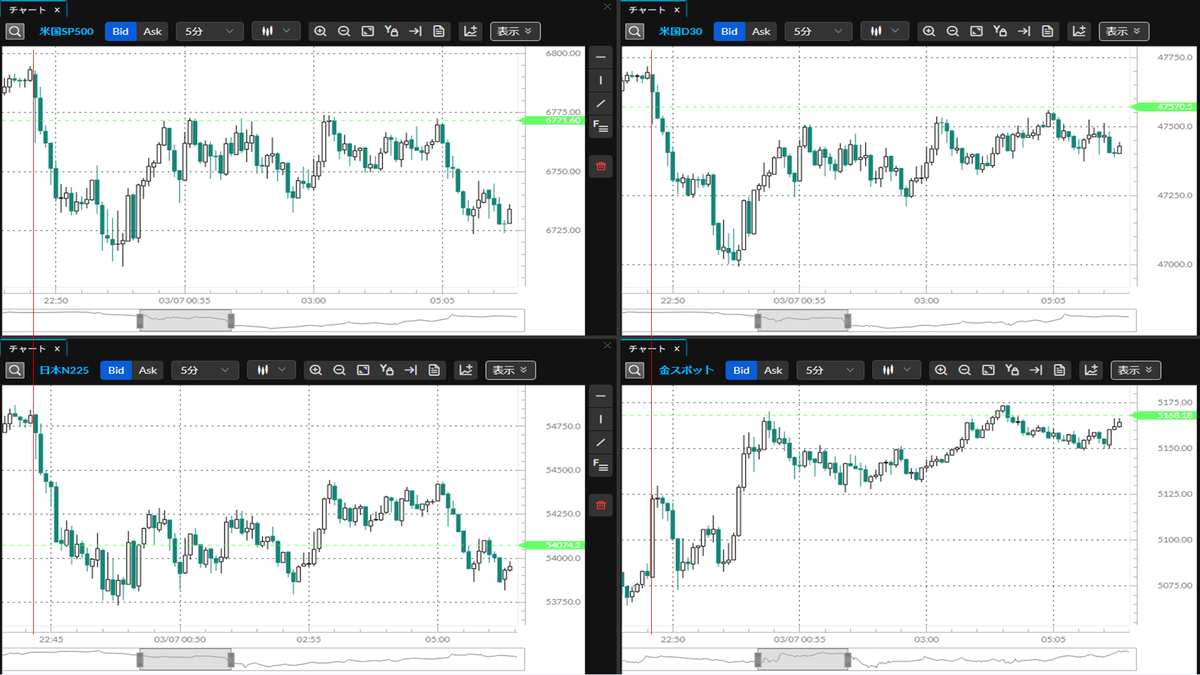Add an indicator to the 米国SP500 chart
The height and width of the screenshot is (675, 1200).
click(470, 31)
